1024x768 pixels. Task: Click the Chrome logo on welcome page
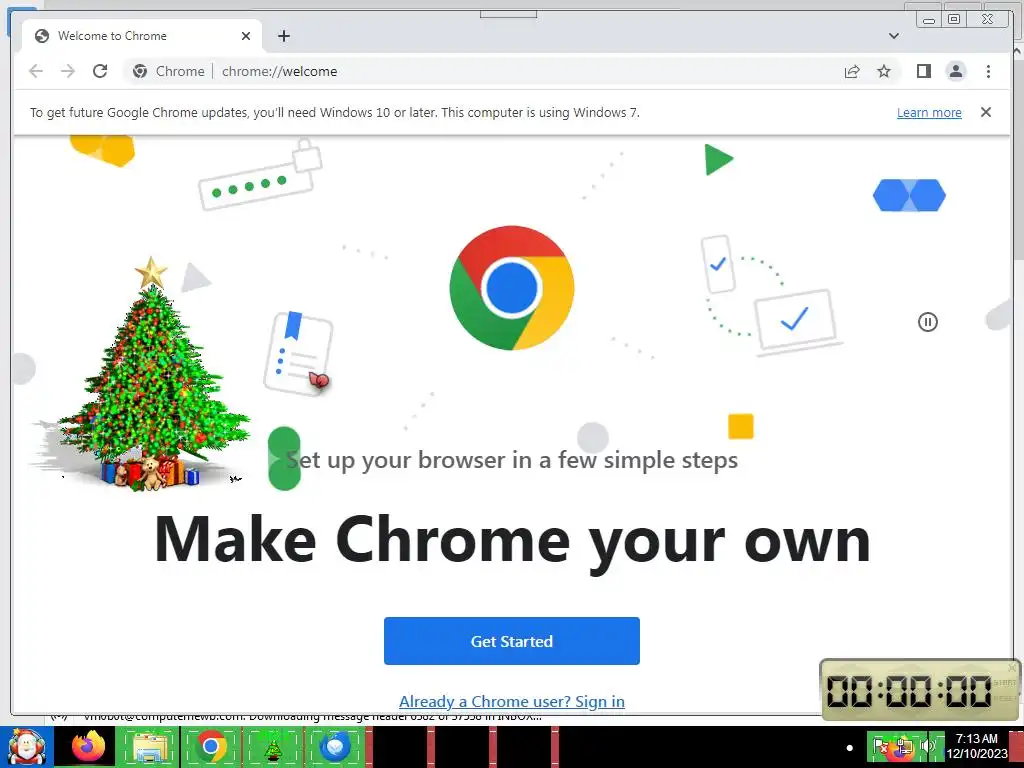coord(511,288)
